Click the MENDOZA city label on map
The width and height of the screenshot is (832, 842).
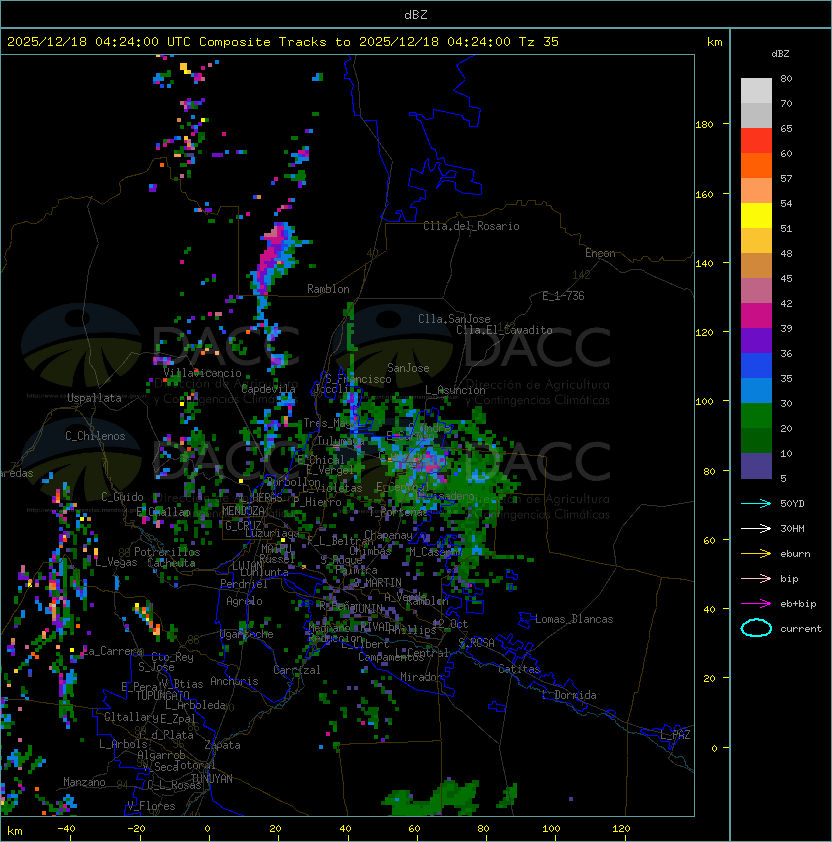[243, 510]
